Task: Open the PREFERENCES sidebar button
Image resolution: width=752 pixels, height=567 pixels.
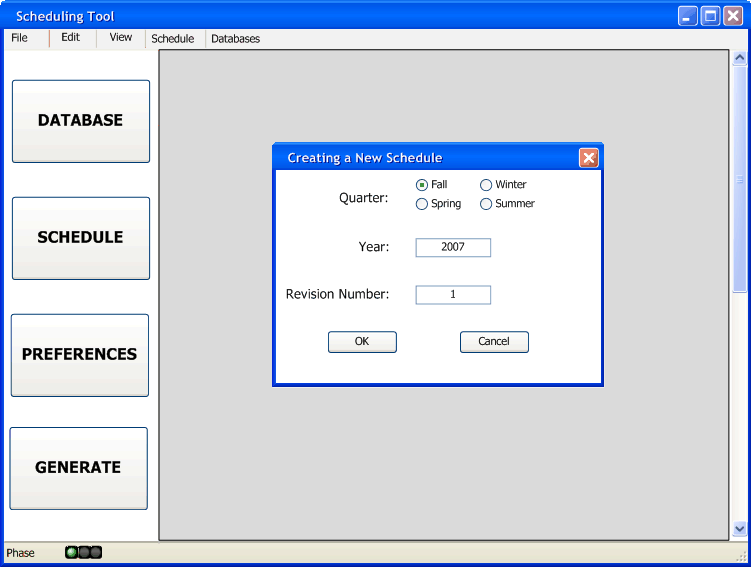Action: click(80, 355)
